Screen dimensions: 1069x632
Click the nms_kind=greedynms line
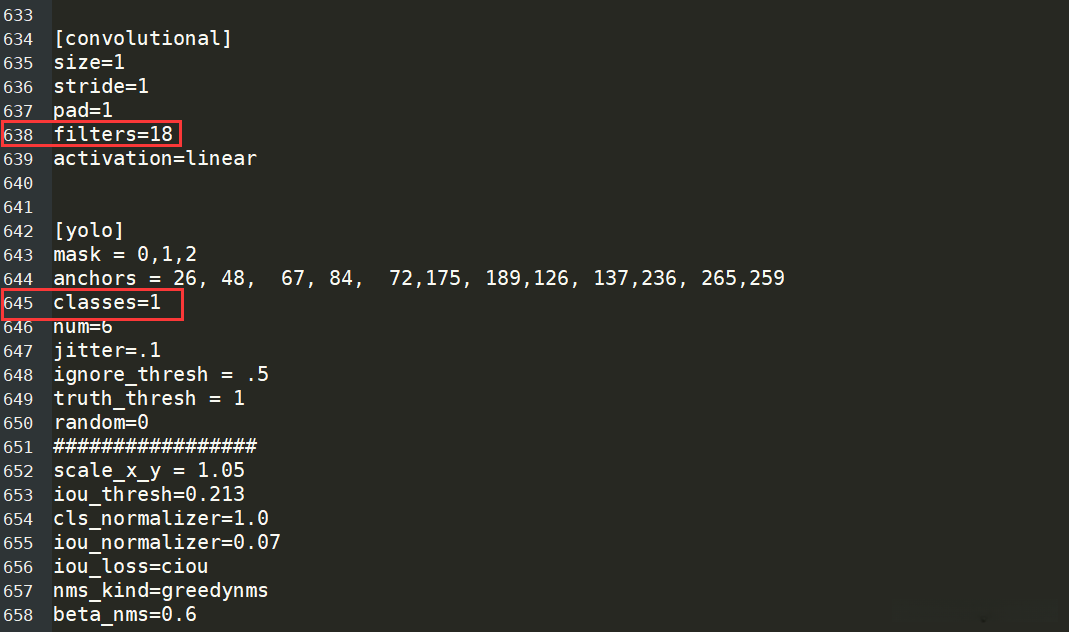[161, 590]
